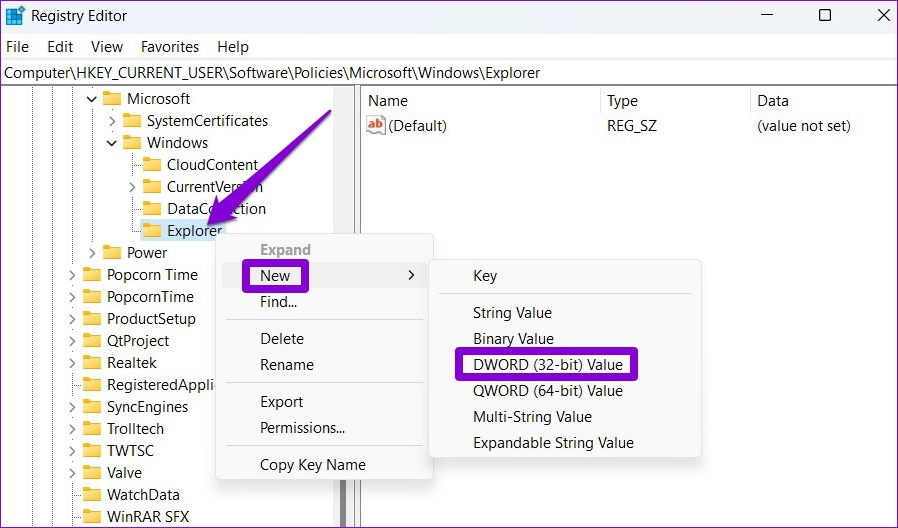
Task: Click the CurrentVersion folder icon
Action: (152, 187)
